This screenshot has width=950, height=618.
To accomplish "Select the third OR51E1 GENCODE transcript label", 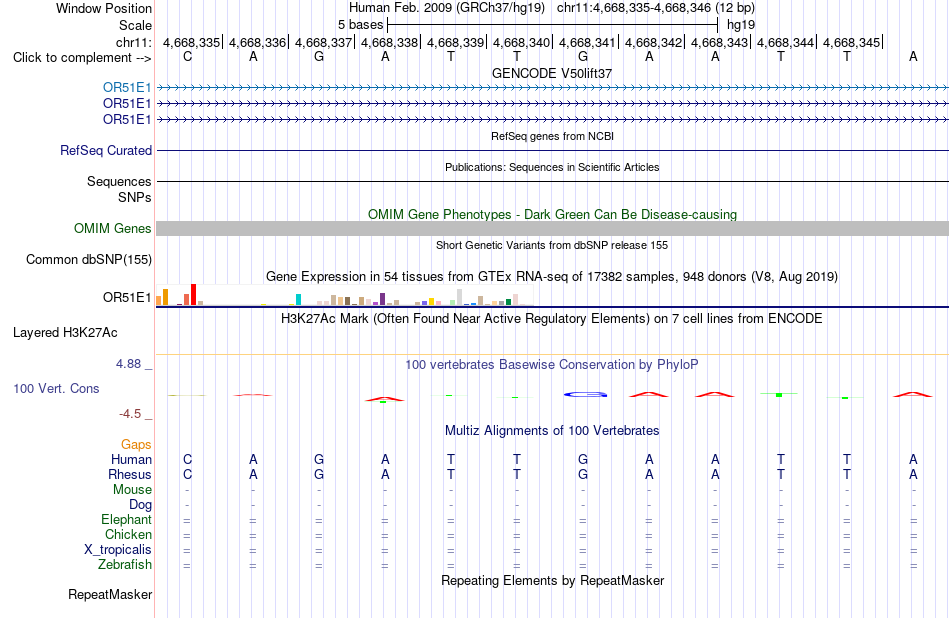I will coord(127,119).
